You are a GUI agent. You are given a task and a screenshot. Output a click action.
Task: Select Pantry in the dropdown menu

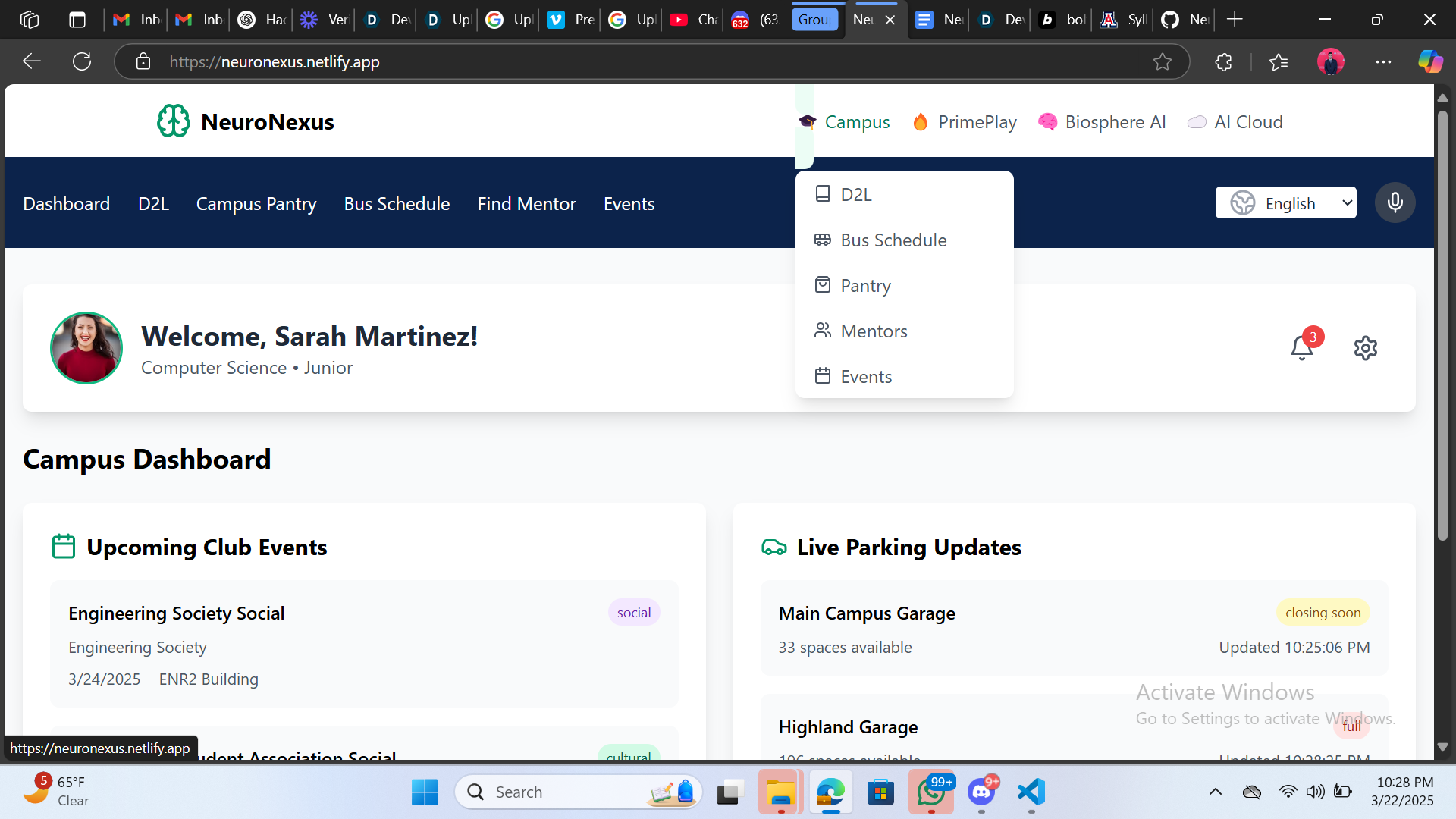point(865,286)
